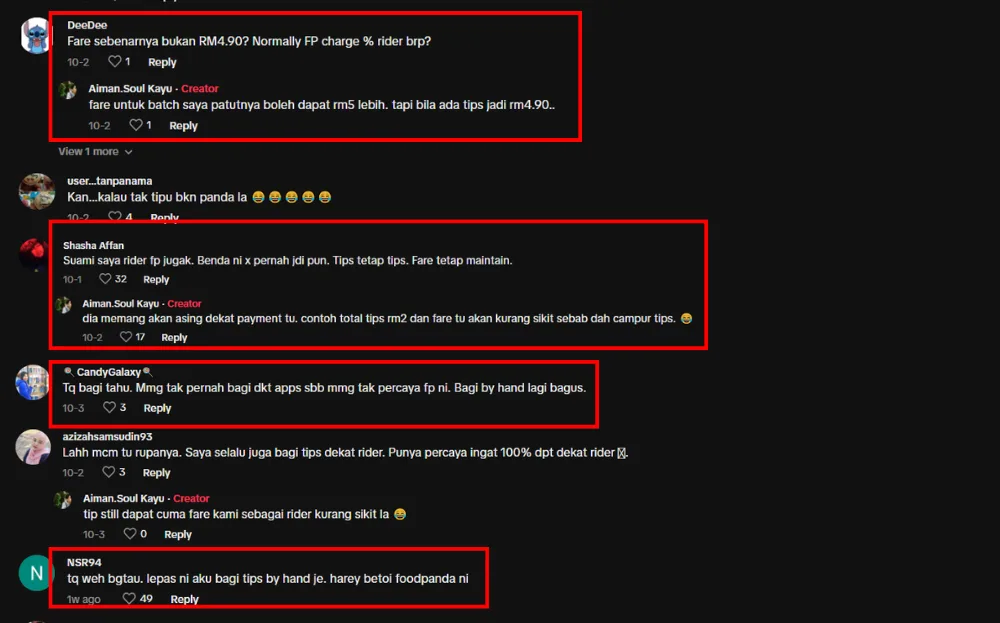Viewport: 1000px width, 623px height.
Task: Open NSR94's green N avatar
Action: click(x=36, y=573)
